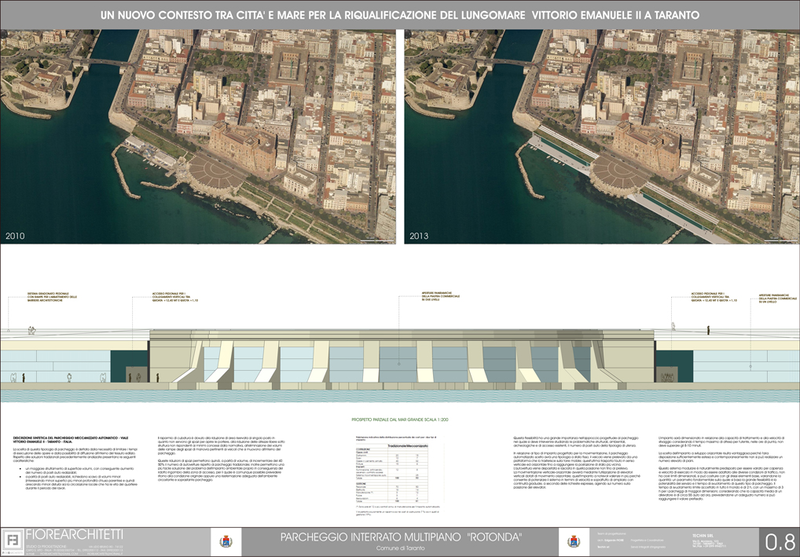Click the poster title about Lungomare Vittorio Emanuele II
The width and height of the screenshot is (800, 557).
pyautogui.click(x=400, y=16)
